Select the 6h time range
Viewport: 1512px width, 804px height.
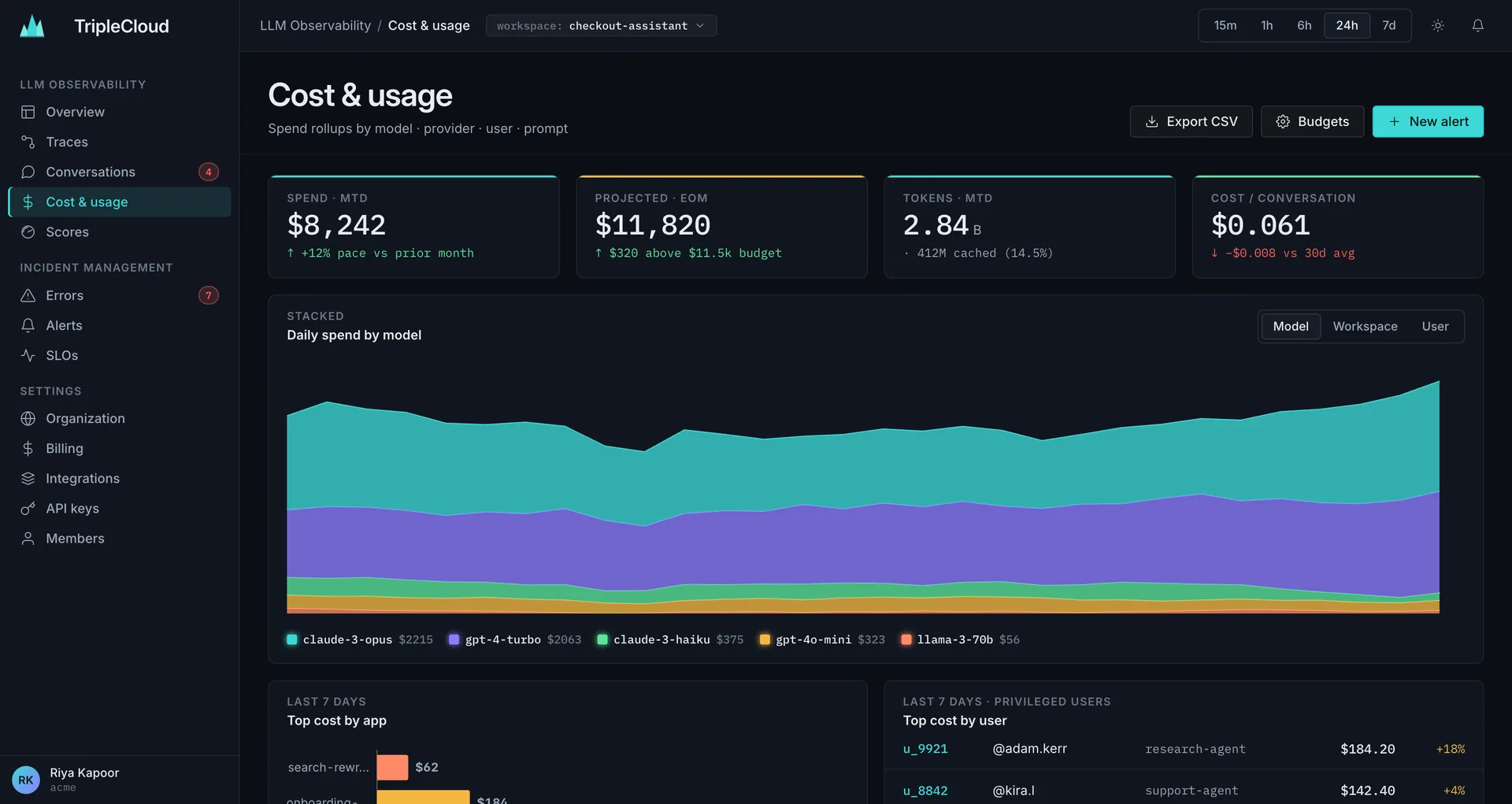[1304, 25]
